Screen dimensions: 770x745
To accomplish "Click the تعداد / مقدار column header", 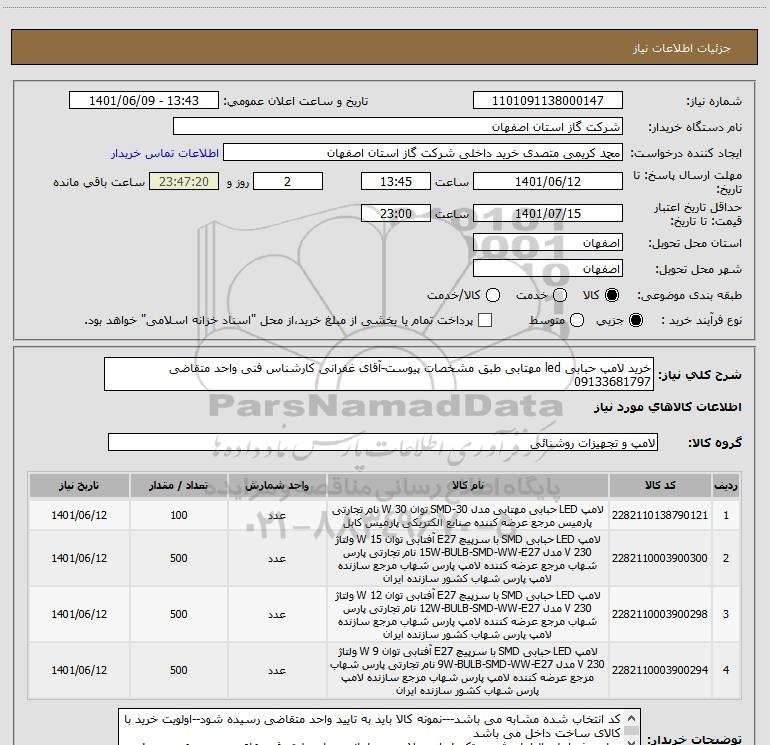I will tap(179, 486).
